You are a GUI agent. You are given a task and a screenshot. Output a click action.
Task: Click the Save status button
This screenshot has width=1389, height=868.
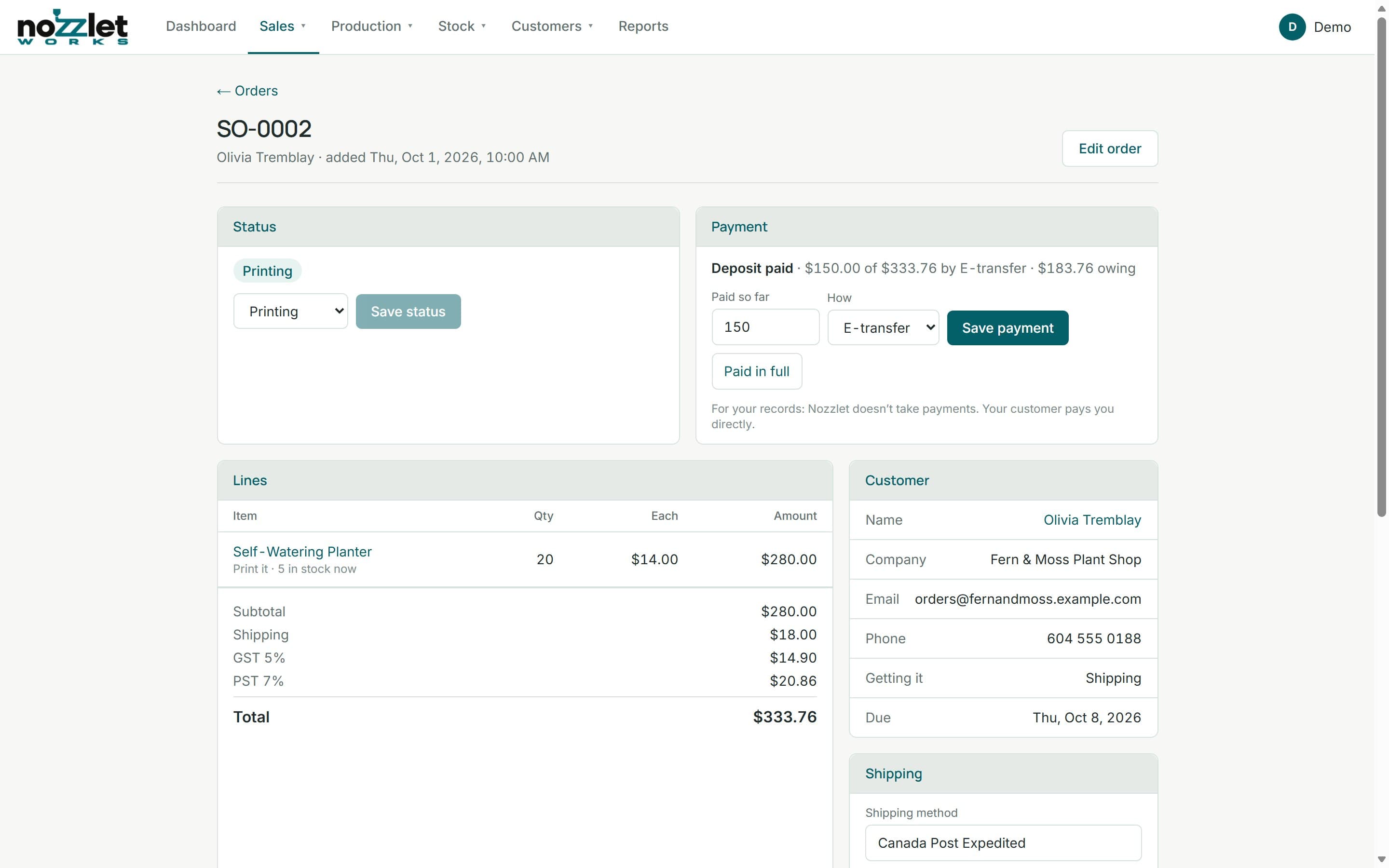[408, 311]
